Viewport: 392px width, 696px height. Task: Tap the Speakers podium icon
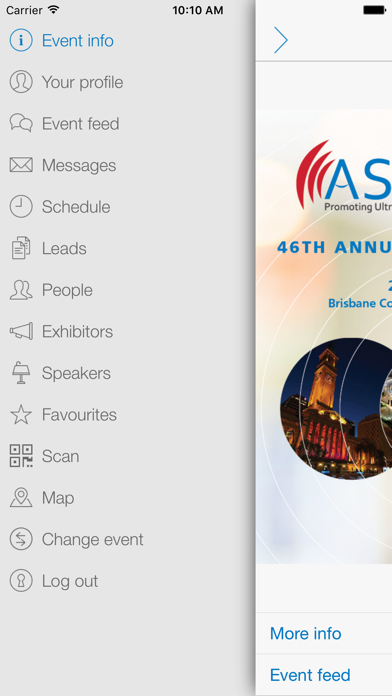21,373
